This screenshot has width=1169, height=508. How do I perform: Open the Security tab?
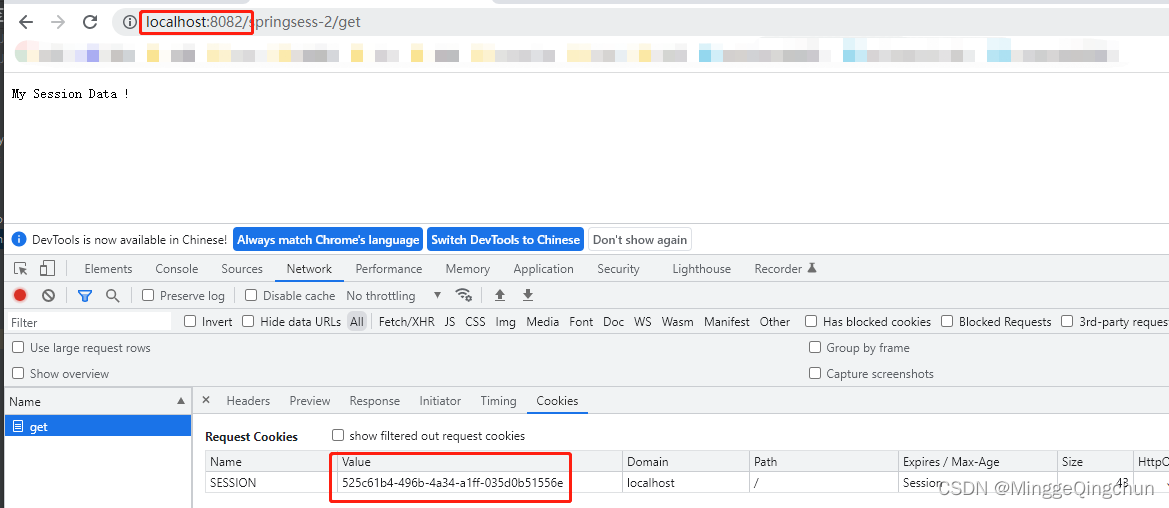coord(618,269)
